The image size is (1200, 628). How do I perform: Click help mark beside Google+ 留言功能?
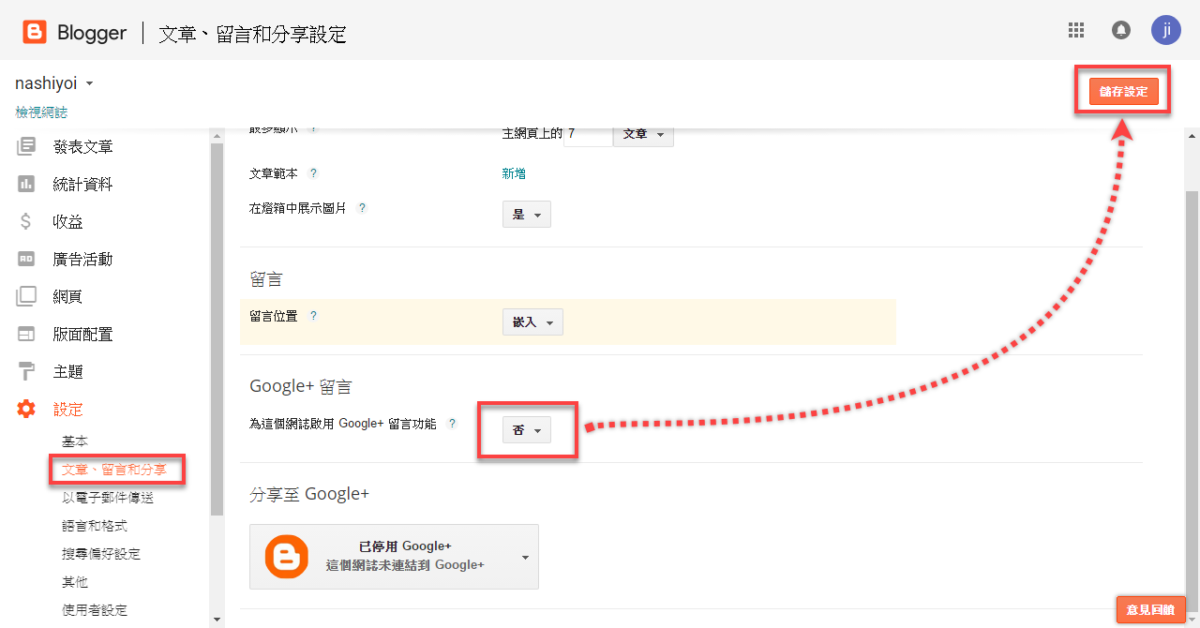[x=451, y=424]
